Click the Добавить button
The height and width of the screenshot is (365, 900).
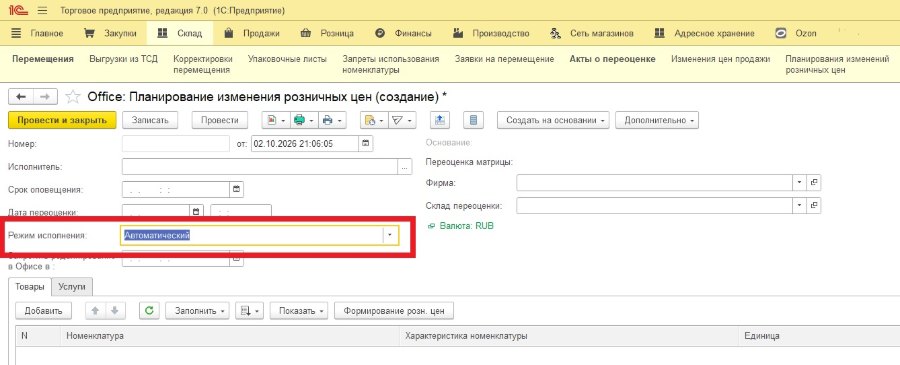pos(43,310)
